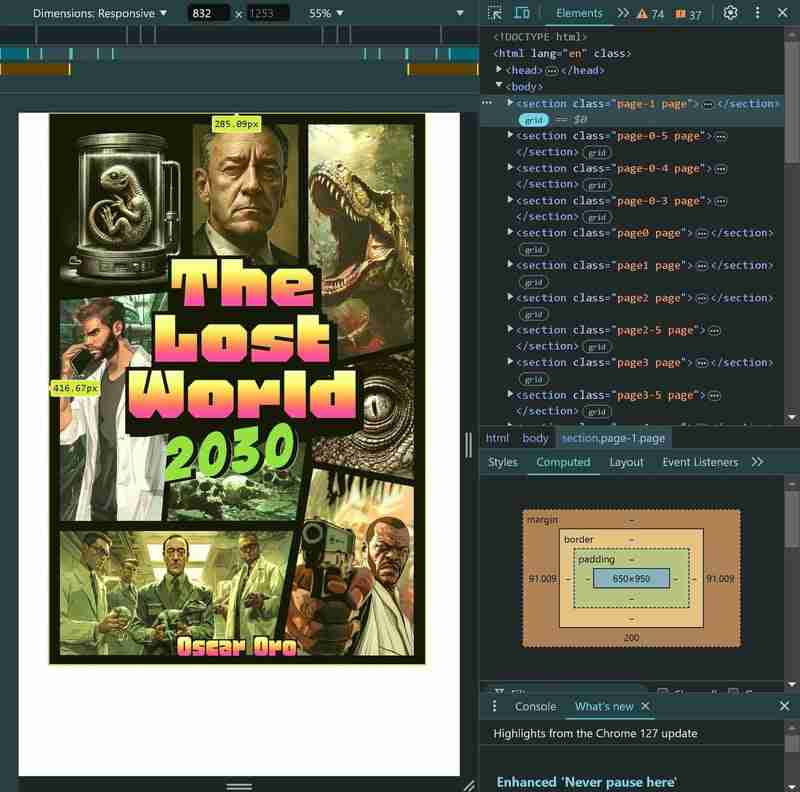Open the 55% zoom dropdown
Viewport: 800px width, 792px height.
pos(326,13)
